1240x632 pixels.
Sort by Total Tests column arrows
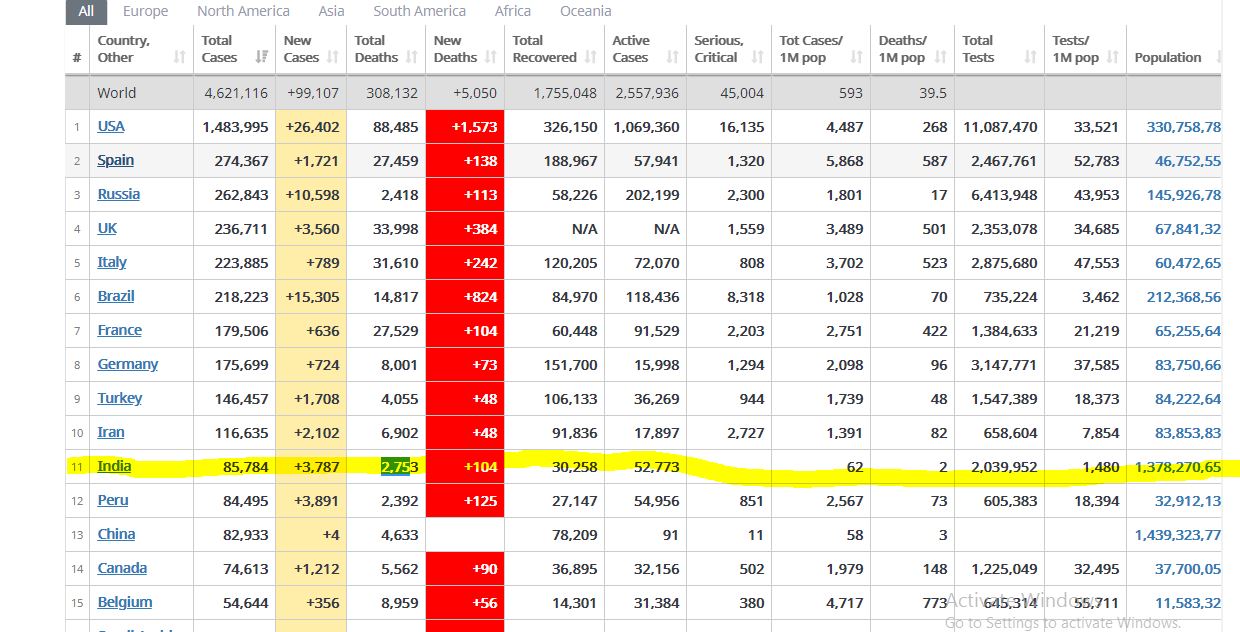[x=1031, y=58]
